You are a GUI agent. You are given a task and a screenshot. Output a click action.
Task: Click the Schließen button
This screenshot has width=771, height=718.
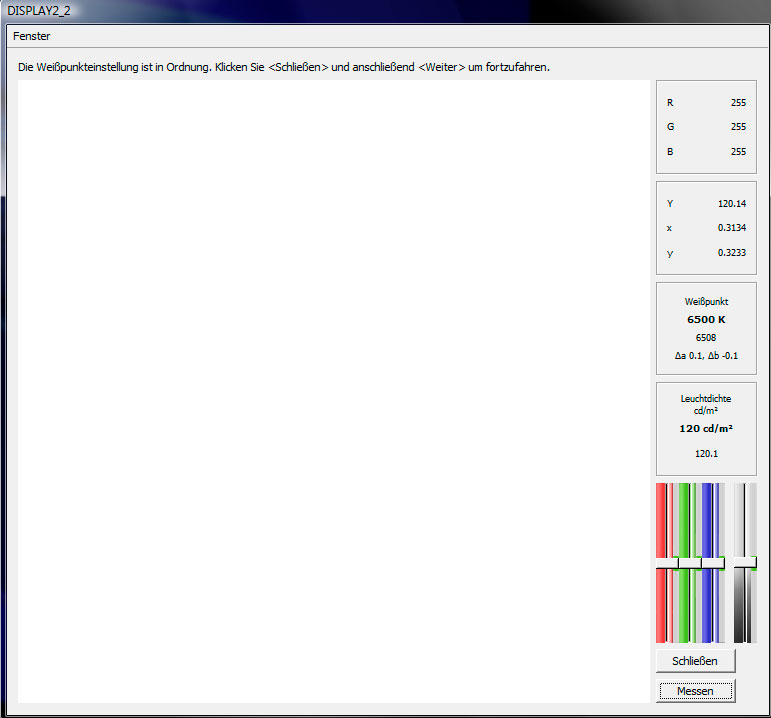pyautogui.click(x=694, y=661)
